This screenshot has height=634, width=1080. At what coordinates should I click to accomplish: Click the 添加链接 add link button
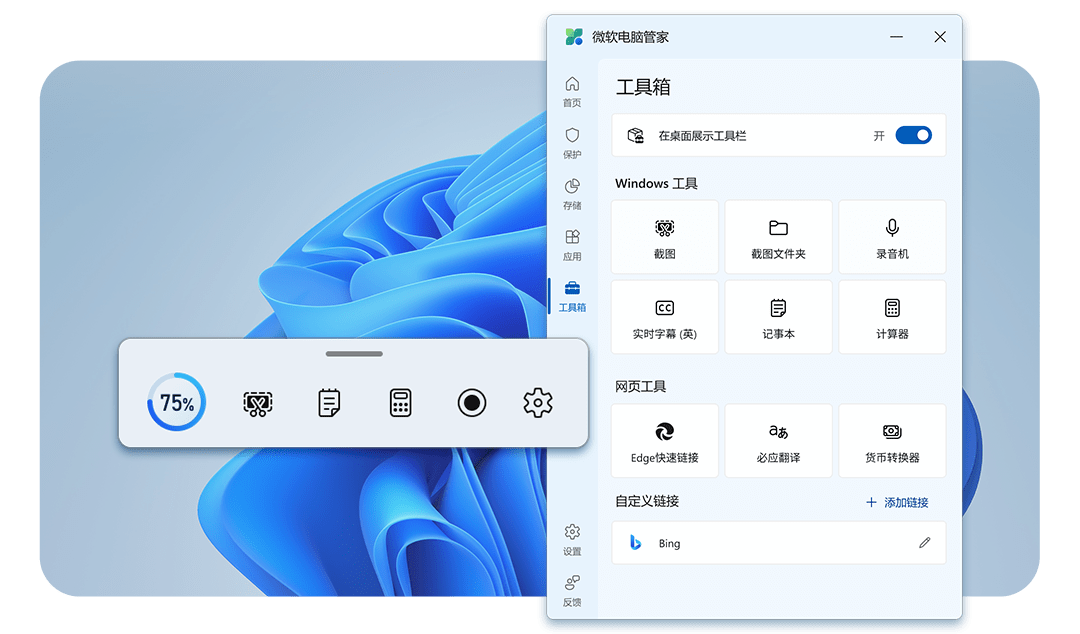click(897, 502)
